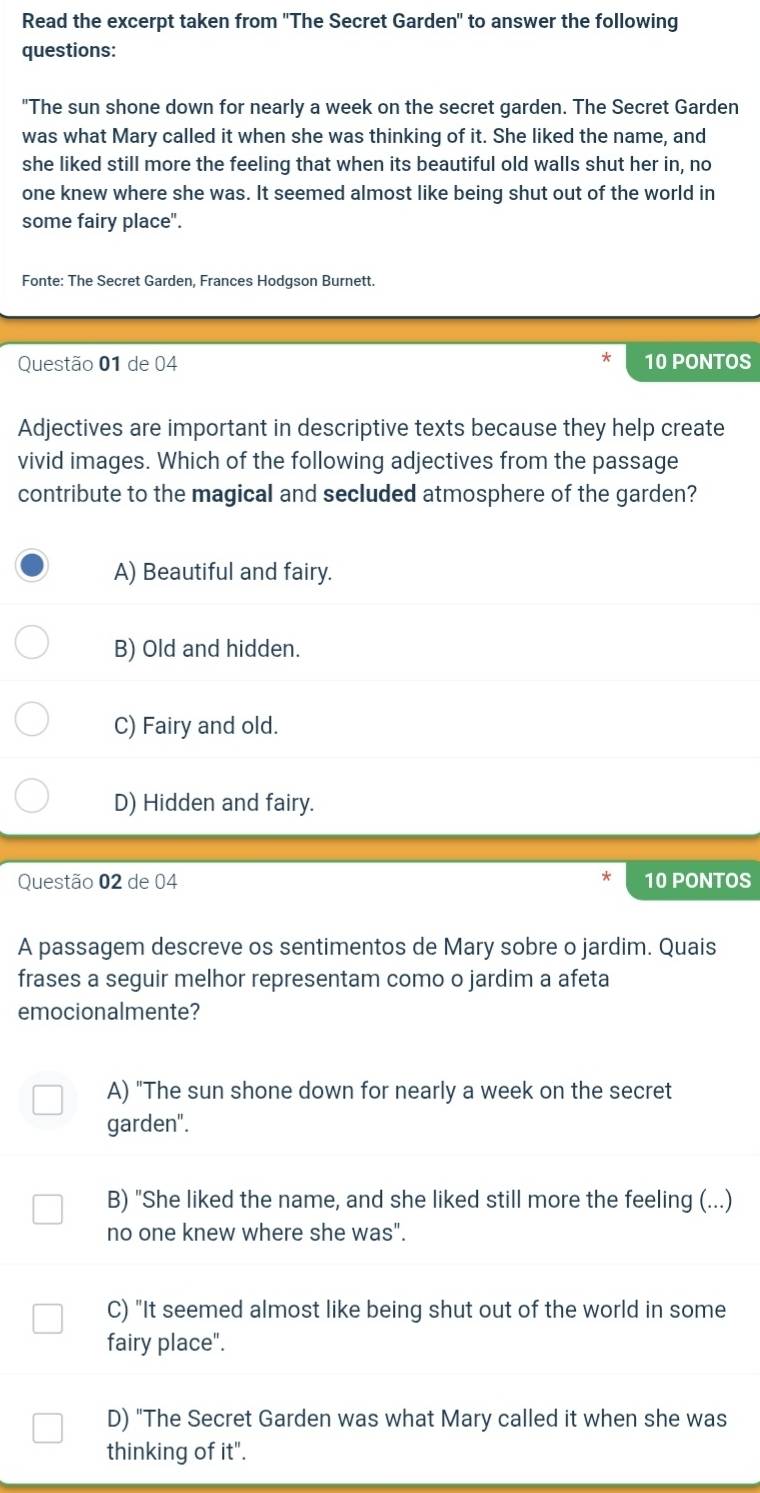760x1493 pixels.
Task: Pick radio option C) Fairy and old
Action: tap(33, 720)
